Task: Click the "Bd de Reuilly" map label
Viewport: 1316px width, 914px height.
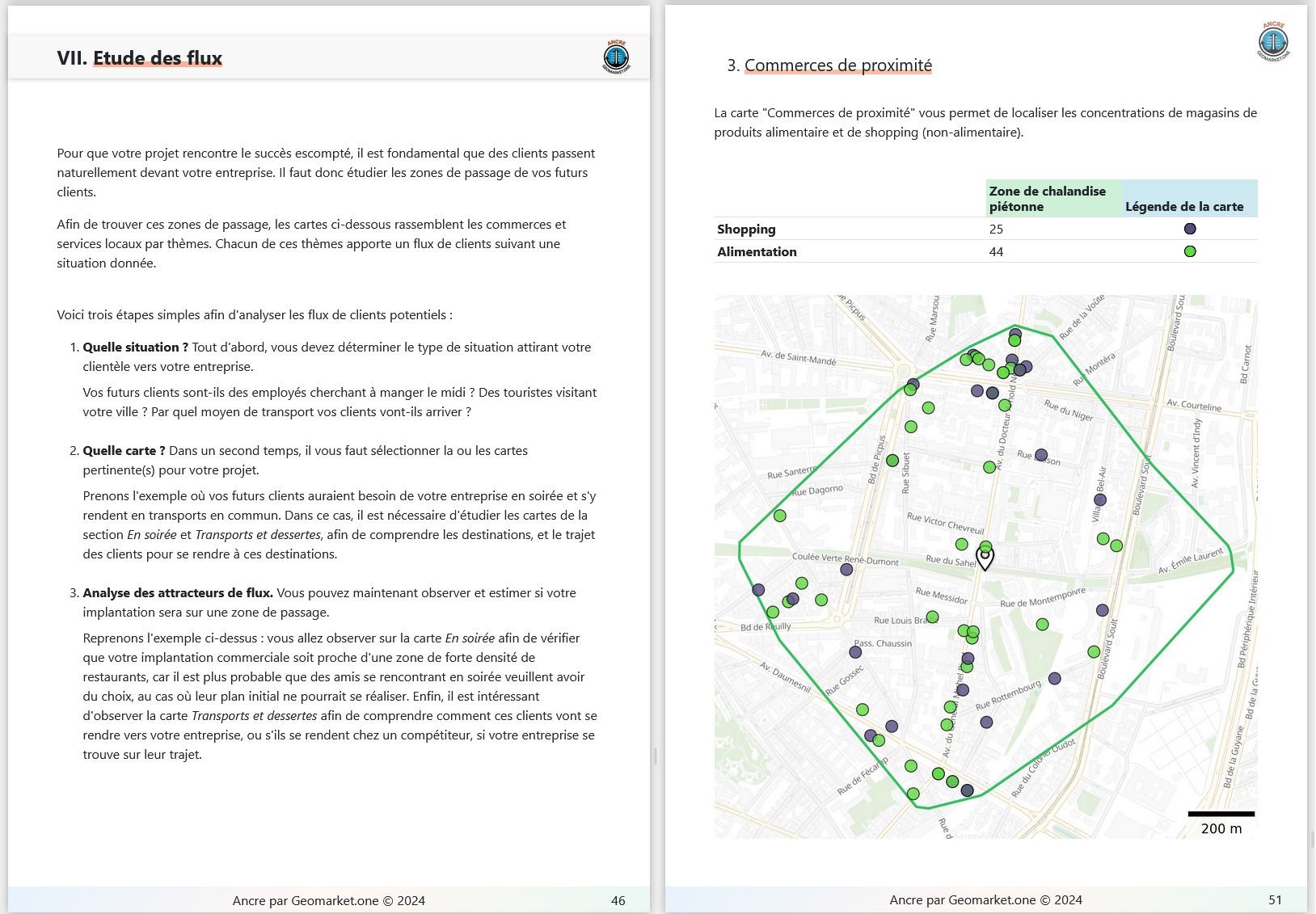Action: [766, 627]
